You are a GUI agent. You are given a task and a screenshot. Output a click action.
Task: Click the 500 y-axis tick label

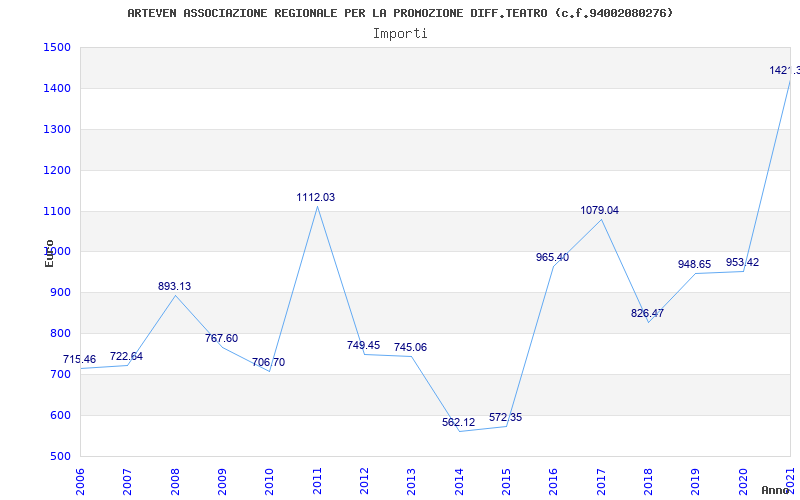(60, 456)
